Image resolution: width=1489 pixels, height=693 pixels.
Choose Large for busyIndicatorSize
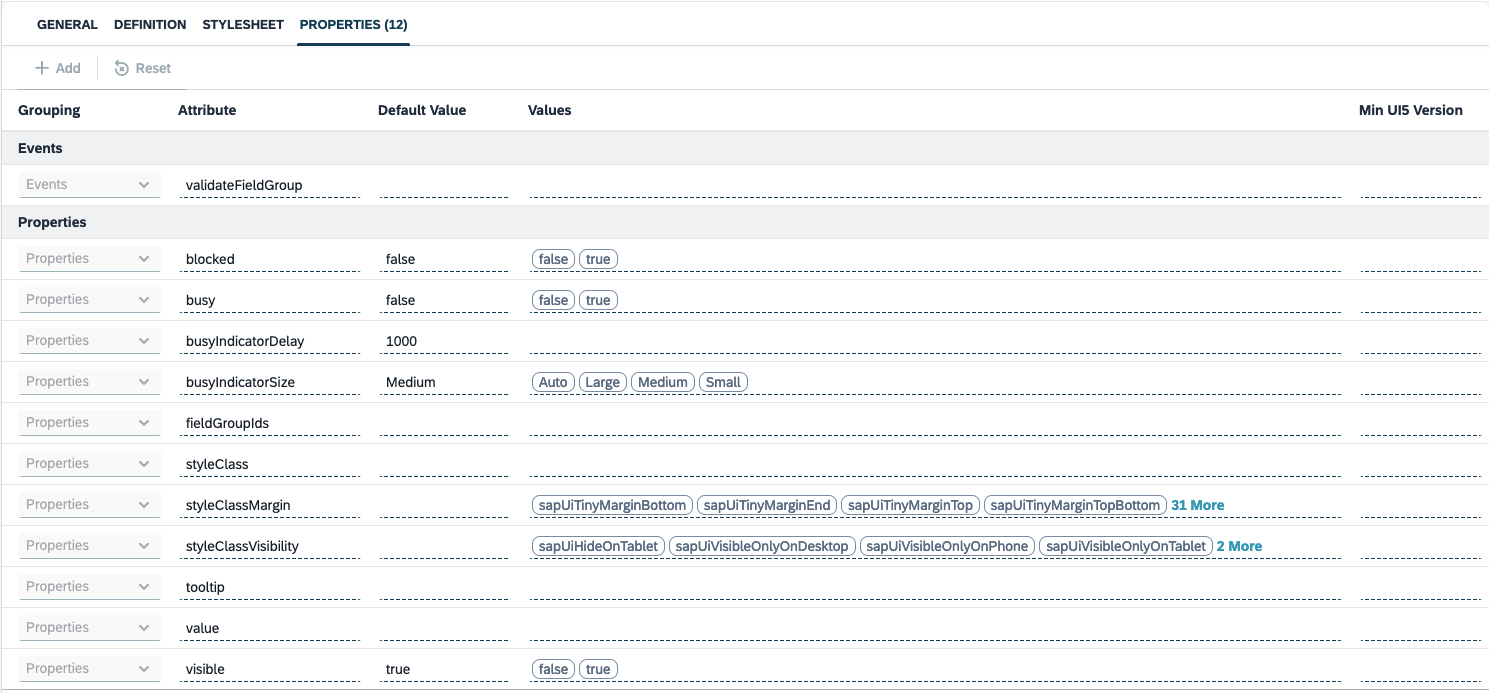603,381
